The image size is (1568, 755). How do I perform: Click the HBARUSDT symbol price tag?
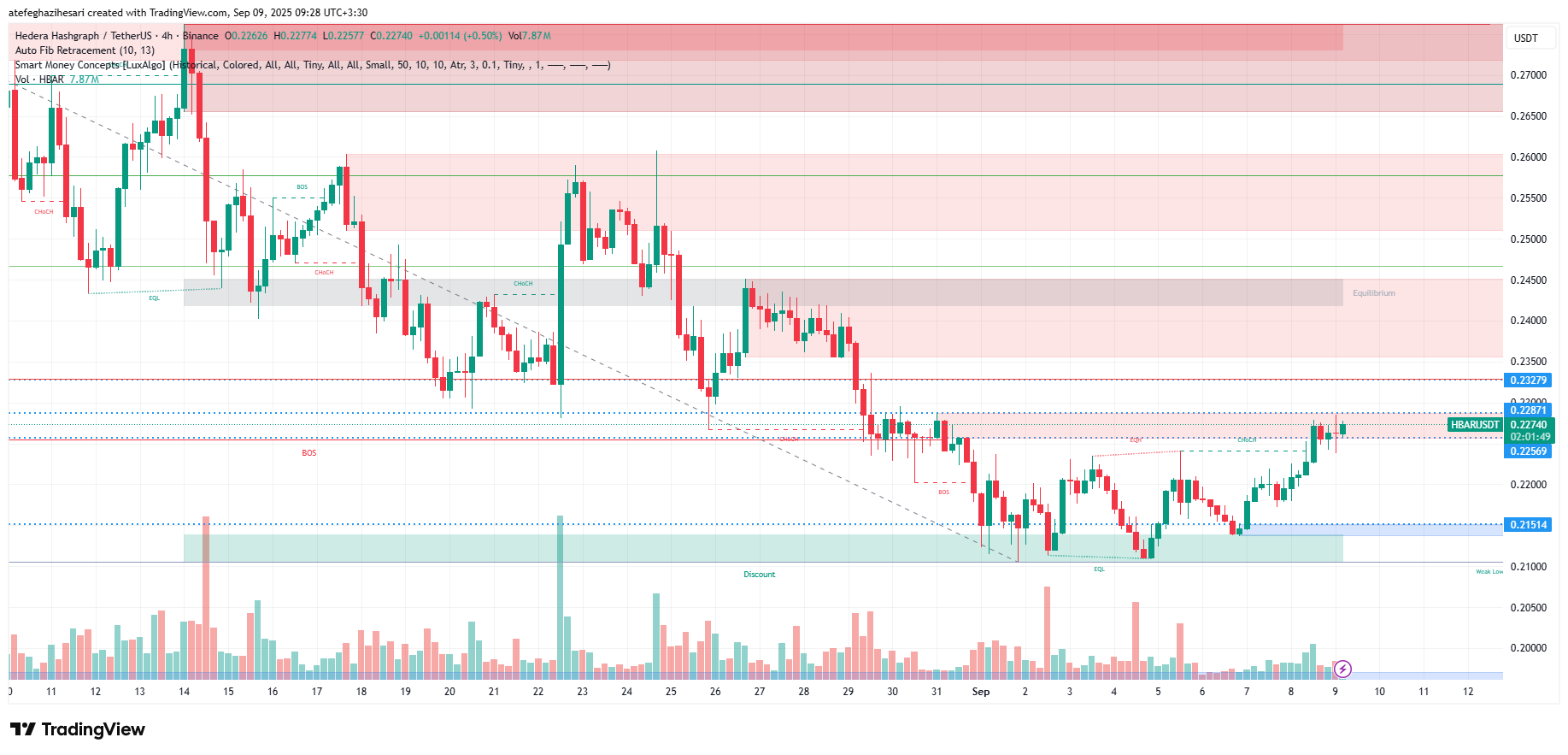pos(1475,425)
